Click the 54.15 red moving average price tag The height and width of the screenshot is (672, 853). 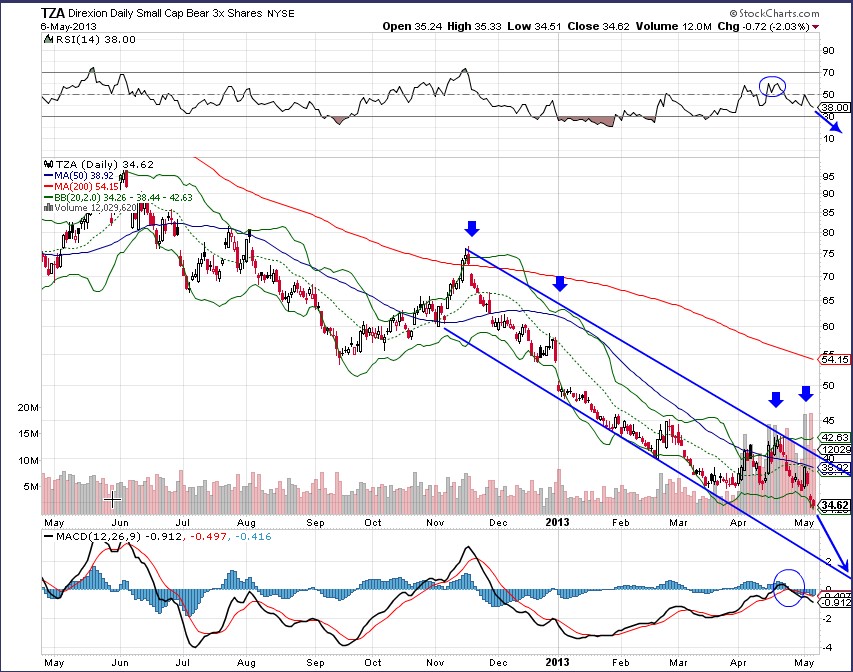pos(834,359)
